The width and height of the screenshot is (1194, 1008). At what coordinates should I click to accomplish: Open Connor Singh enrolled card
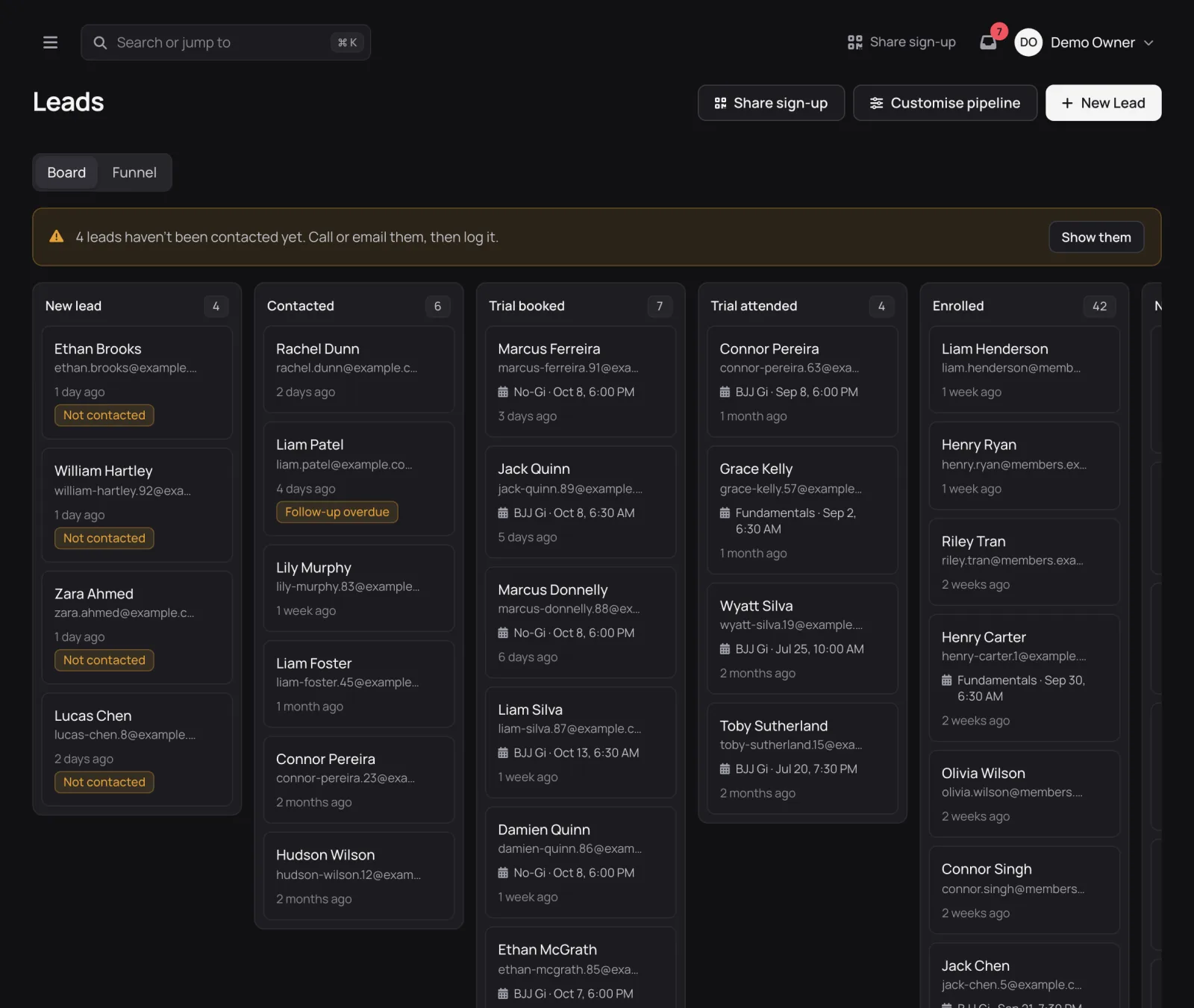pos(1024,890)
